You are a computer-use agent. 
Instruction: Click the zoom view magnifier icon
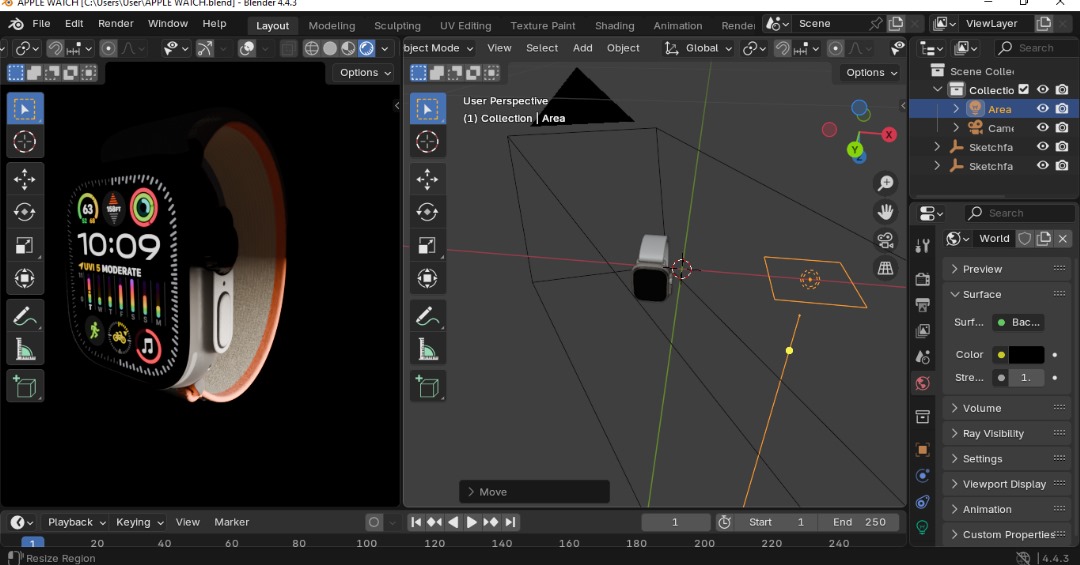point(885,183)
